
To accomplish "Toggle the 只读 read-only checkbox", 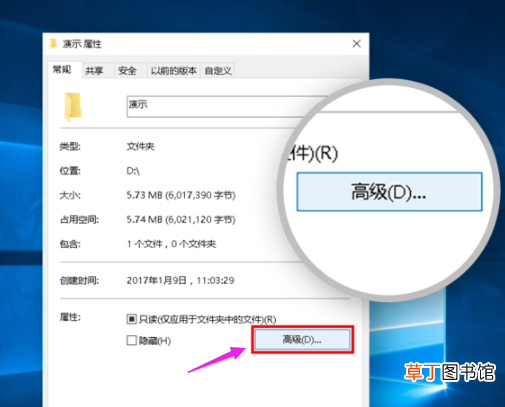I will pos(132,319).
